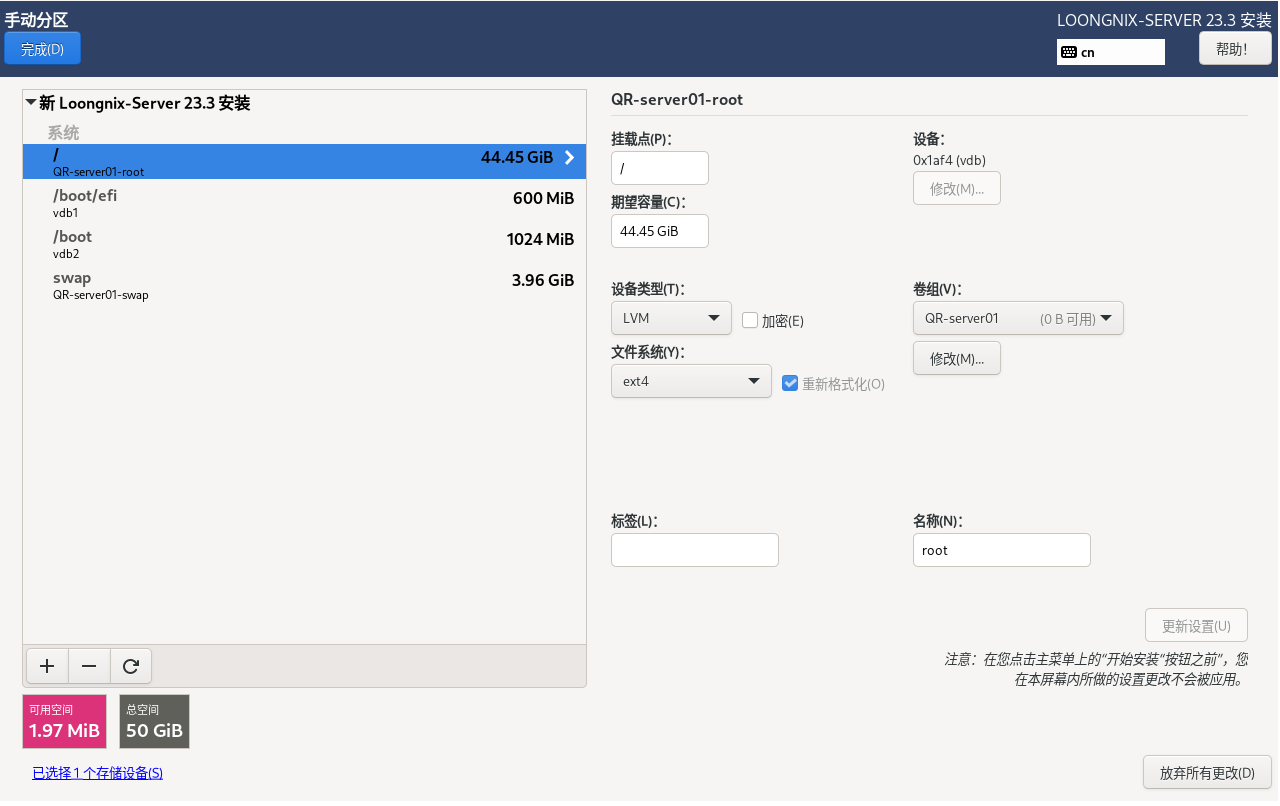Screen dimensions: 1280x806
Task: Click the add mount point plus icon
Action: coord(47,666)
